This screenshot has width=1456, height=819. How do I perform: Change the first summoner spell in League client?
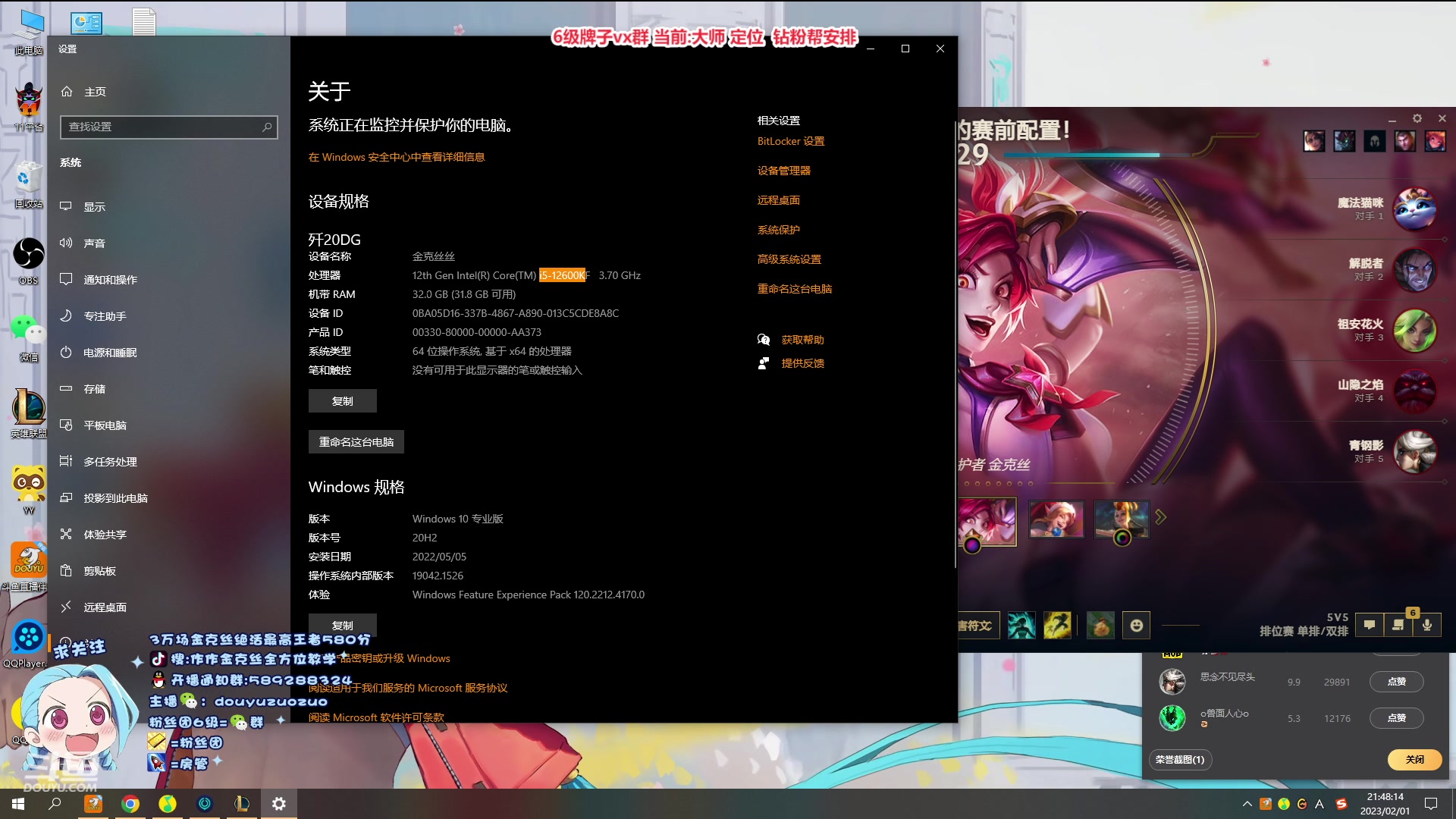pos(1021,626)
